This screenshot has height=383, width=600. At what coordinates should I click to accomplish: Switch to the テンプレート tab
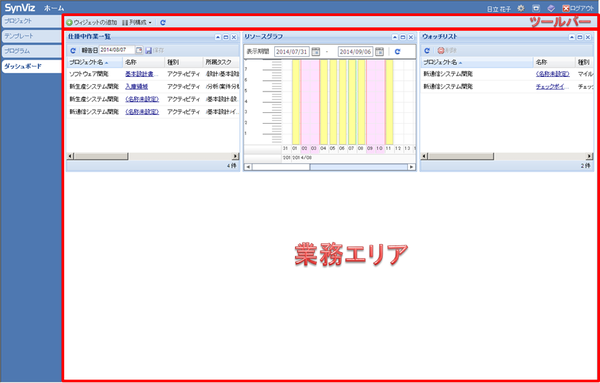(31, 36)
